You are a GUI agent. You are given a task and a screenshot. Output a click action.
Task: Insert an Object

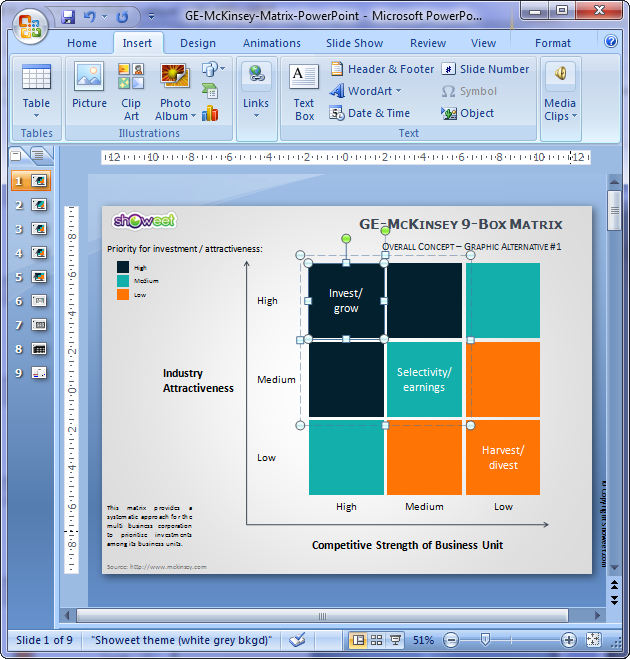click(x=467, y=113)
